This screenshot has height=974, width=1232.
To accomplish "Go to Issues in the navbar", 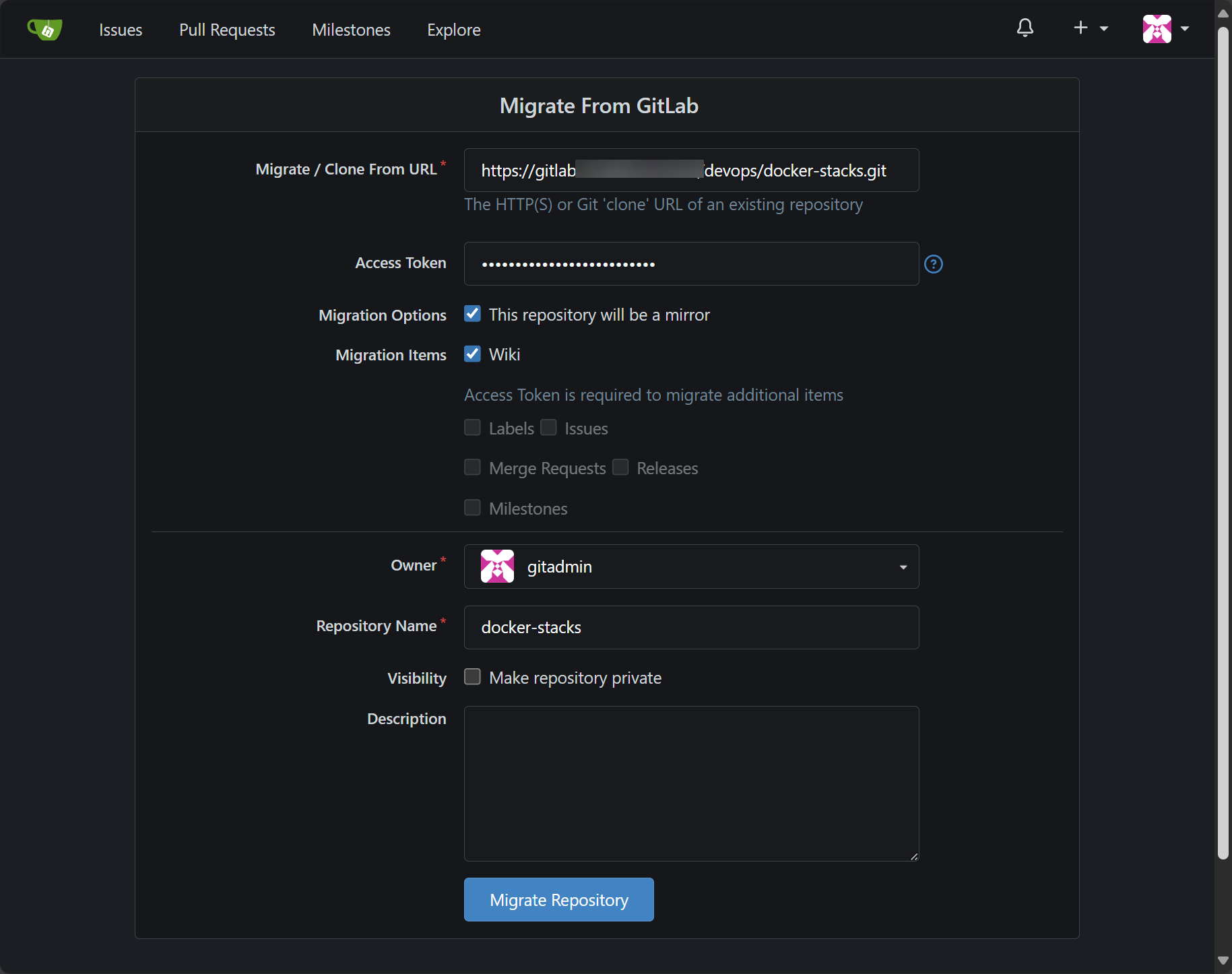I will point(121,30).
